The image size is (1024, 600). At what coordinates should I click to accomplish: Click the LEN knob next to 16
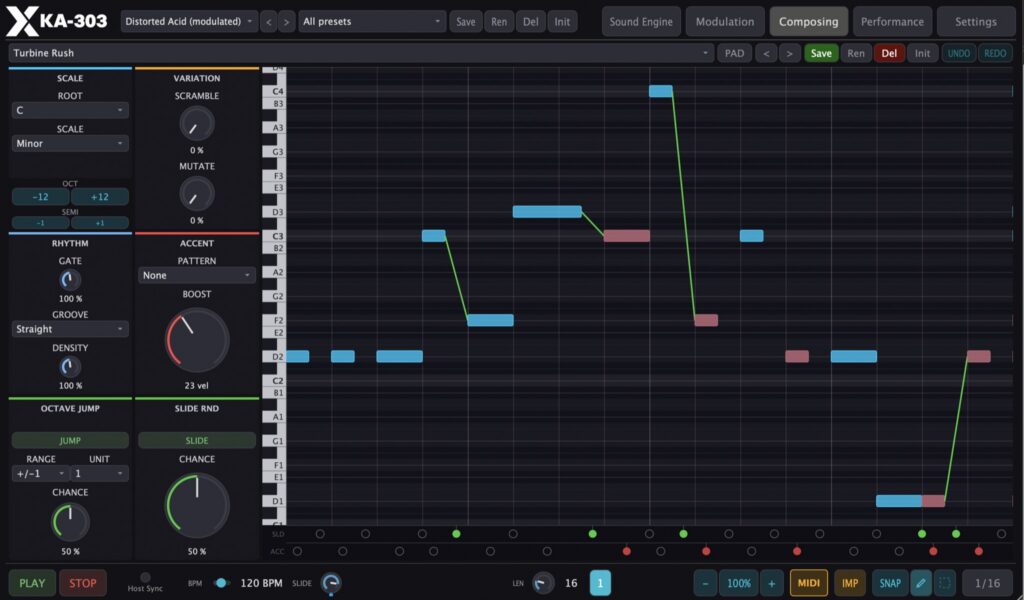pos(542,582)
